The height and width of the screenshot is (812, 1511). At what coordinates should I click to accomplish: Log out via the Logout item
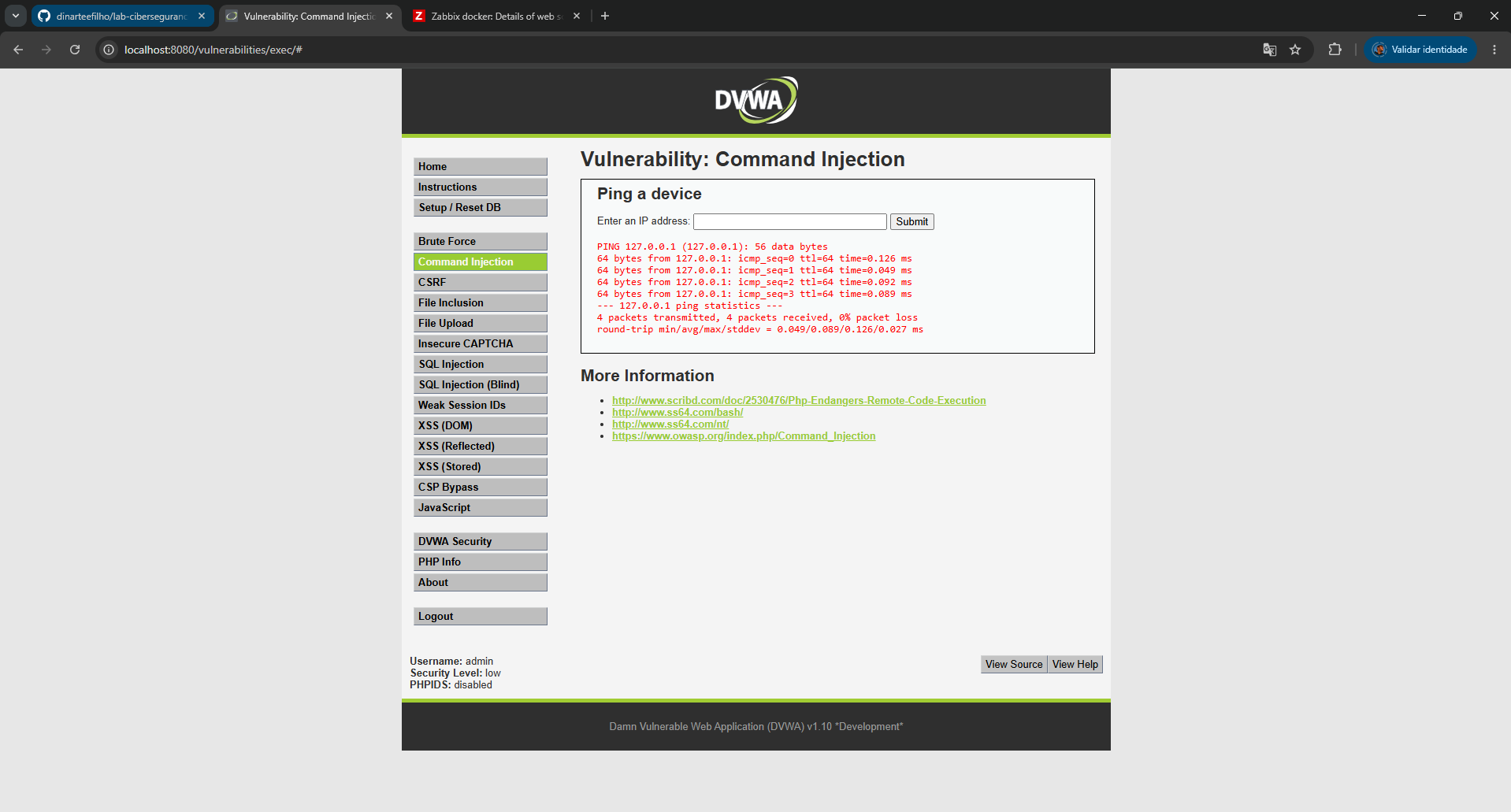[x=481, y=616]
